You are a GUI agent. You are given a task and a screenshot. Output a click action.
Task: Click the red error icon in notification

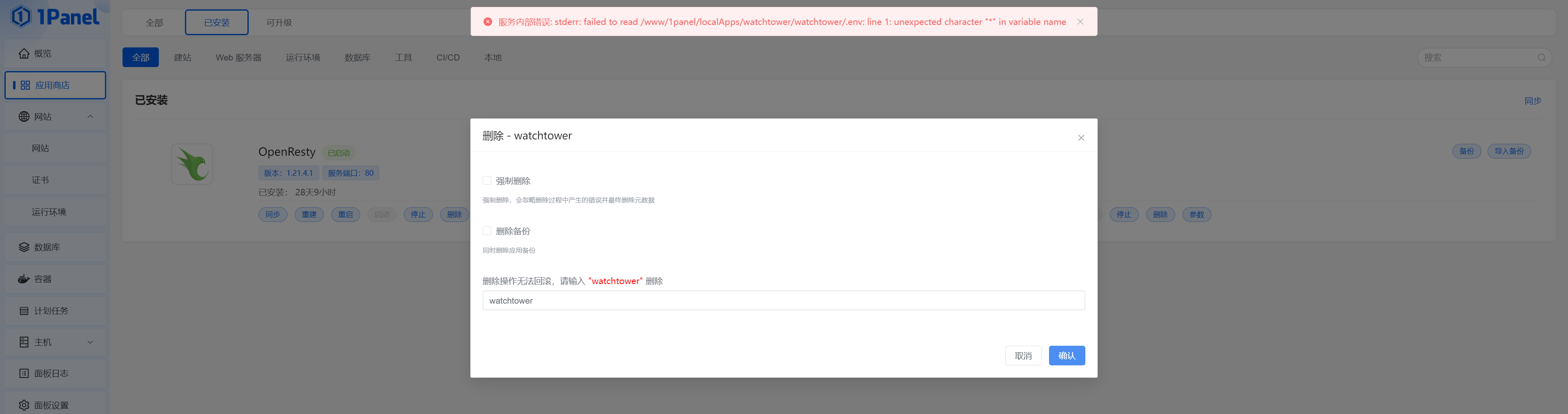pyautogui.click(x=488, y=22)
